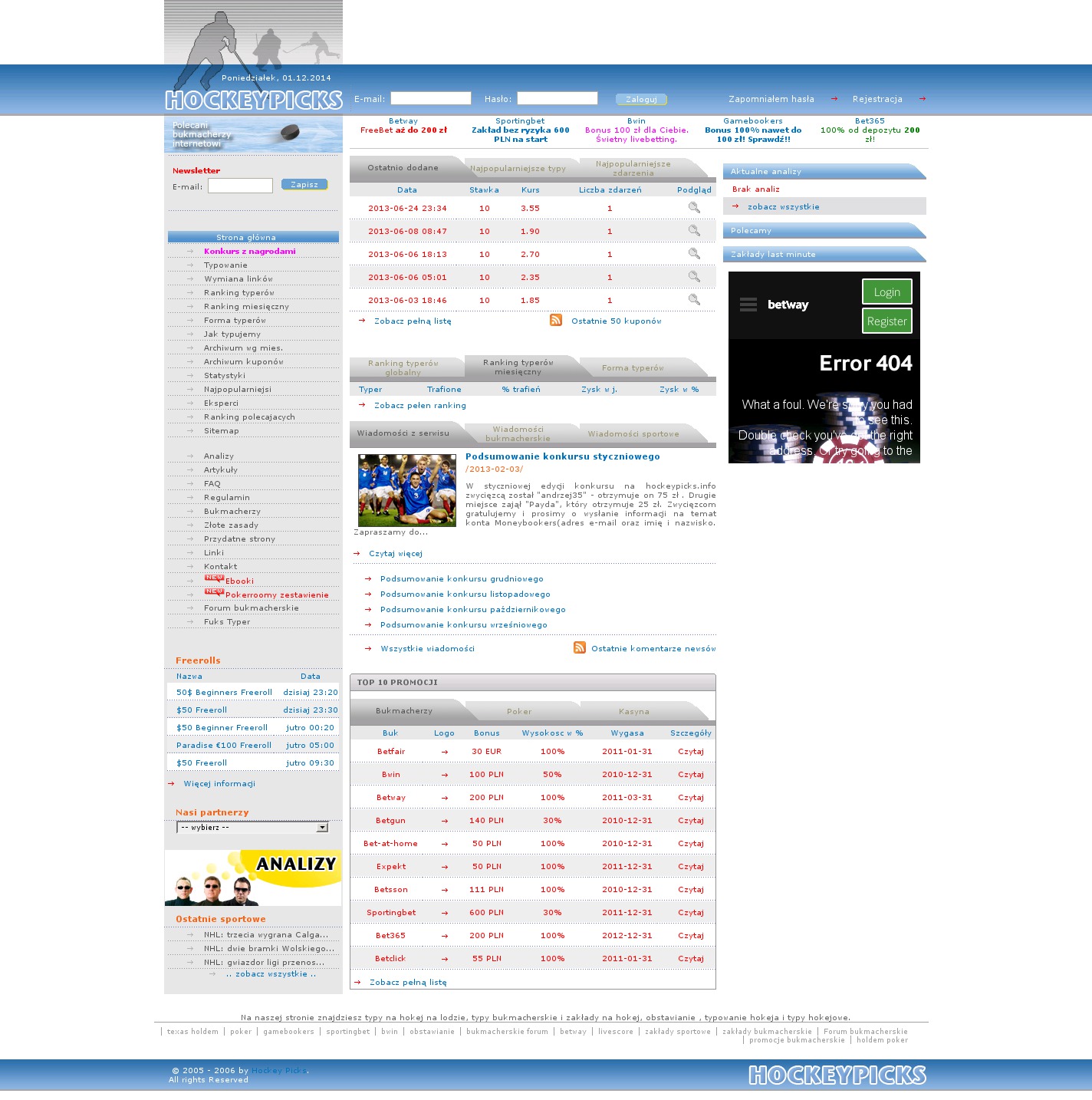Screen dimensions: 1092x1100
Task: Click Czytaj for Betfair promotion
Action: pos(691,752)
